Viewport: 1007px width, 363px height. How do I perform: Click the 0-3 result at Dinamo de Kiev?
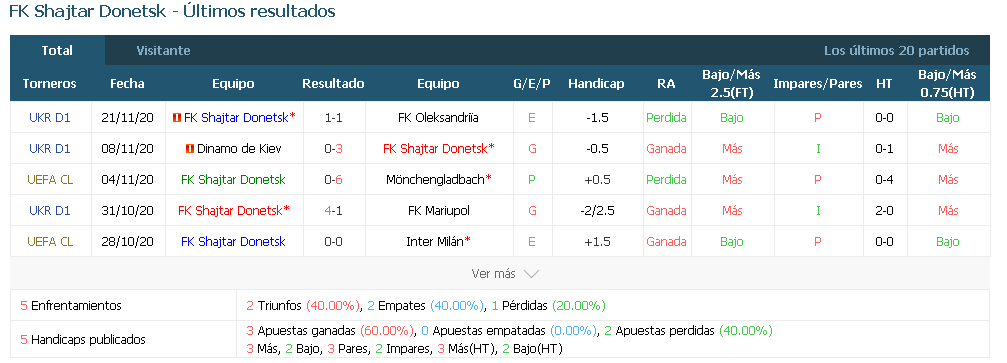[333, 148]
